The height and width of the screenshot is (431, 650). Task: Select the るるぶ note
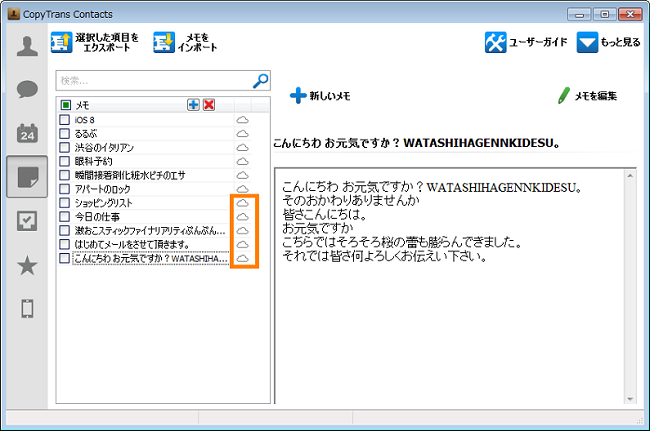(86, 133)
